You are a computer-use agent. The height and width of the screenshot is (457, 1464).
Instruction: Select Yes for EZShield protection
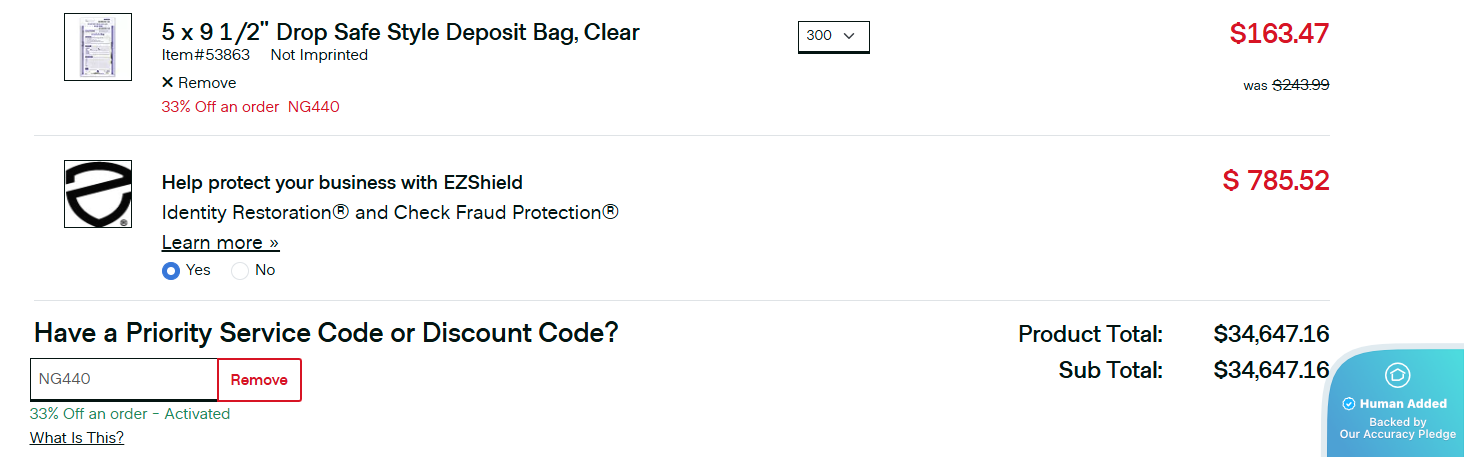coord(171,270)
